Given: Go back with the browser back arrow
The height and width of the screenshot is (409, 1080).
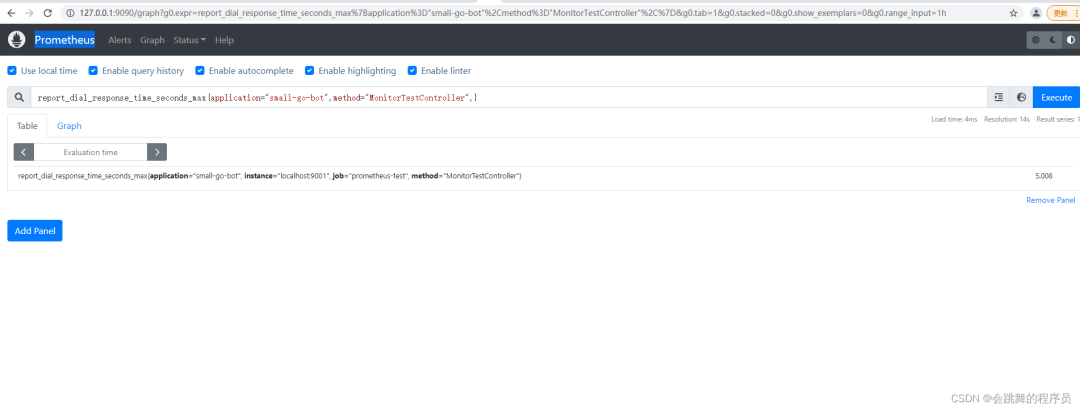Looking at the screenshot, I should coord(11,13).
